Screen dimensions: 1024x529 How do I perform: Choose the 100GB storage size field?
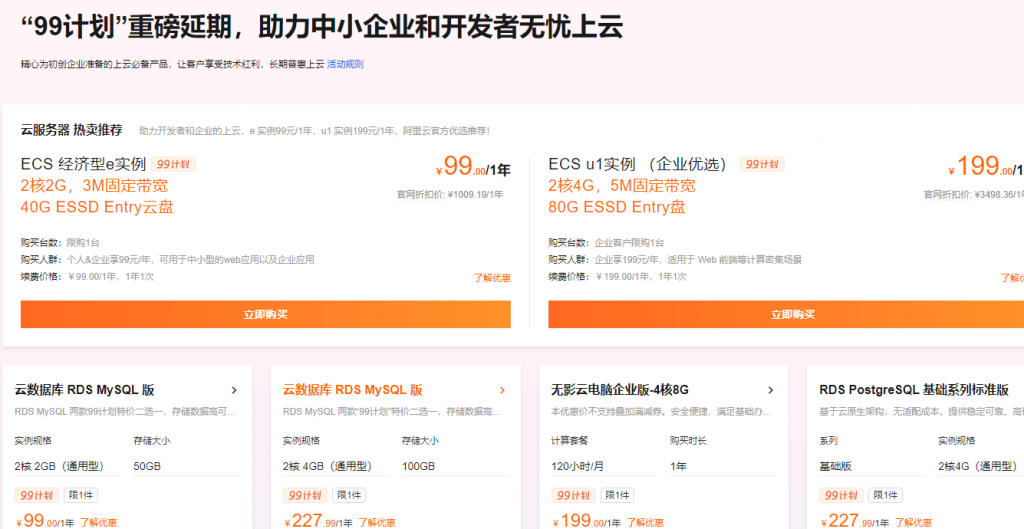pos(416,466)
